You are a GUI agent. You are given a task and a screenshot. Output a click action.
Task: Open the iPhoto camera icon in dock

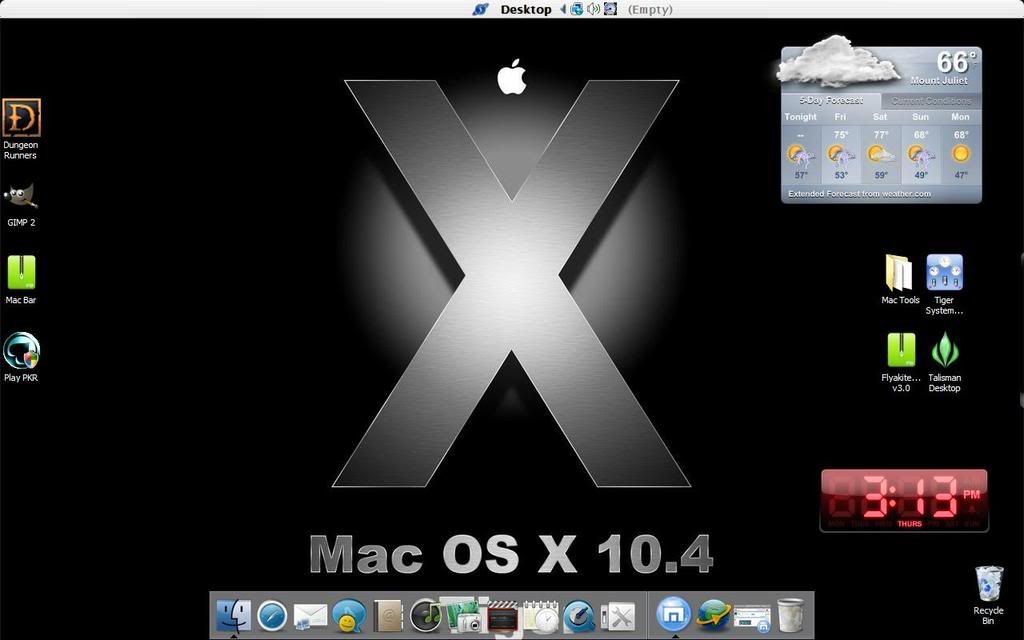click(463, 615)
